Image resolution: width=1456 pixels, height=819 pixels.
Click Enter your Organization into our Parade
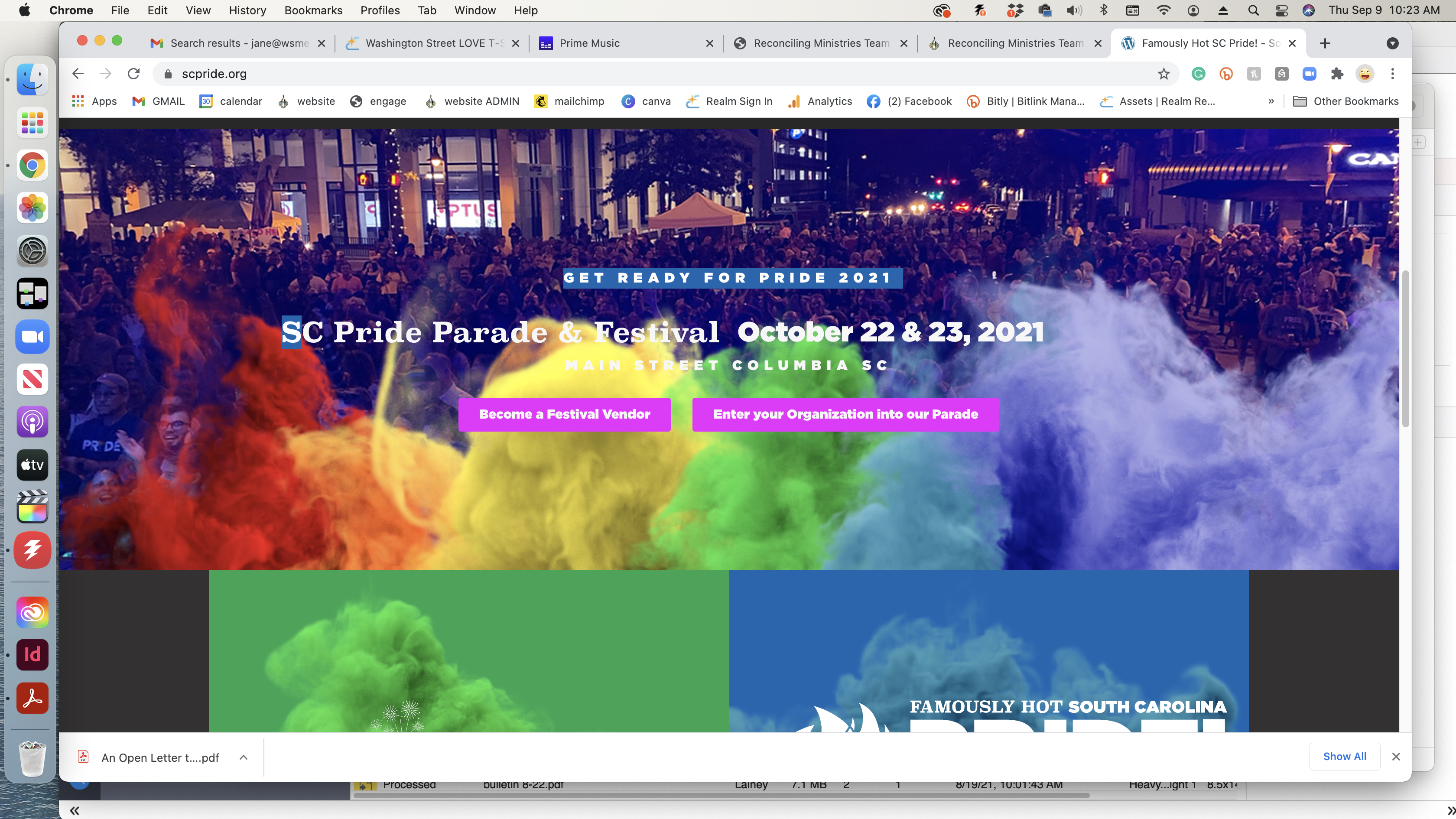tap(845, 414)
